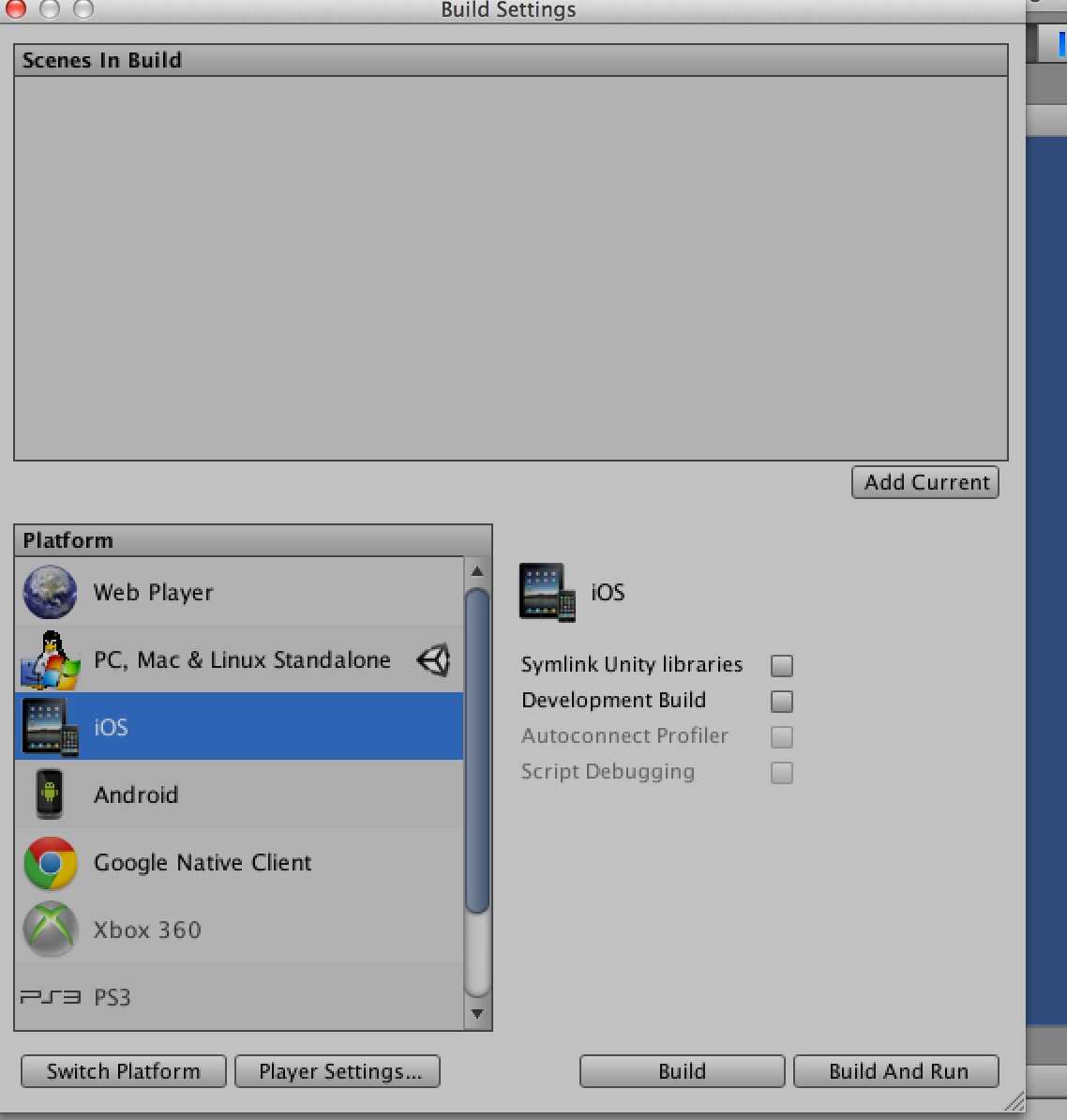Select the Xbox 360 platform row
This screenshot has width=1067, height=1120.
239,930
